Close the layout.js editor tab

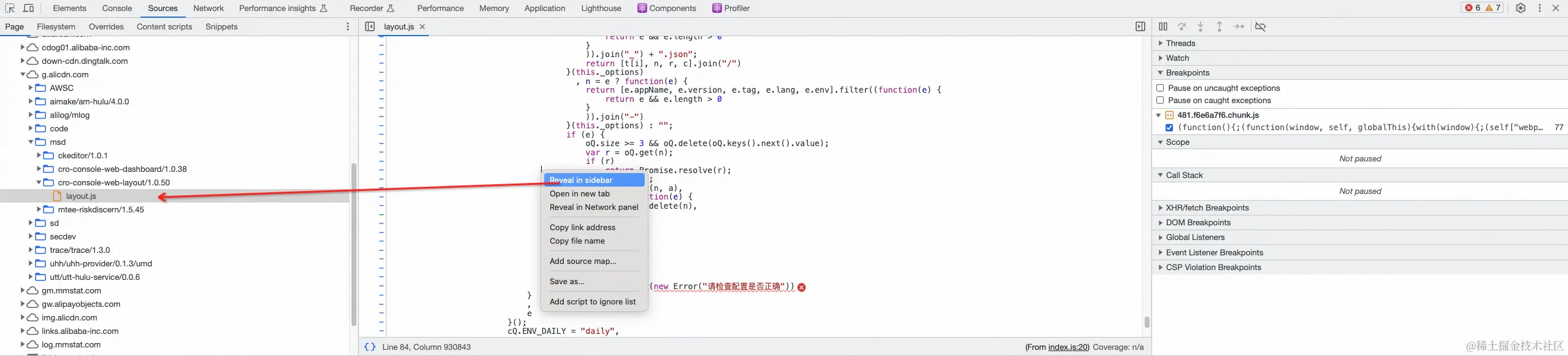click(x=422, y=26)
